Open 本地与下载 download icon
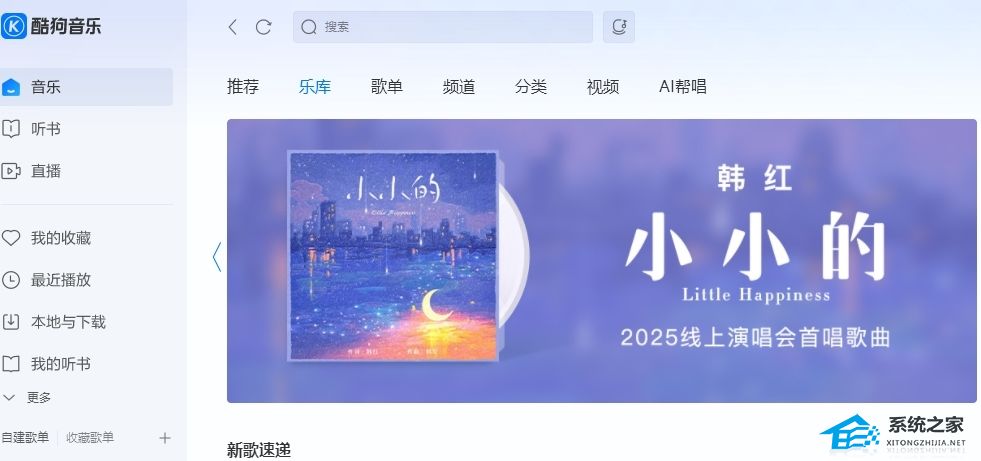This screenshot has height=461, width=981. [11, 322]
